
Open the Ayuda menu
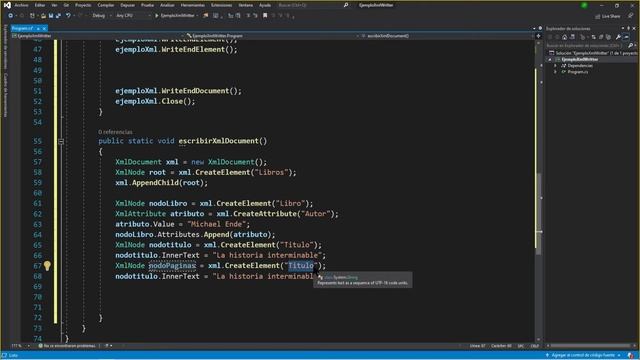(x=265, y=5)
